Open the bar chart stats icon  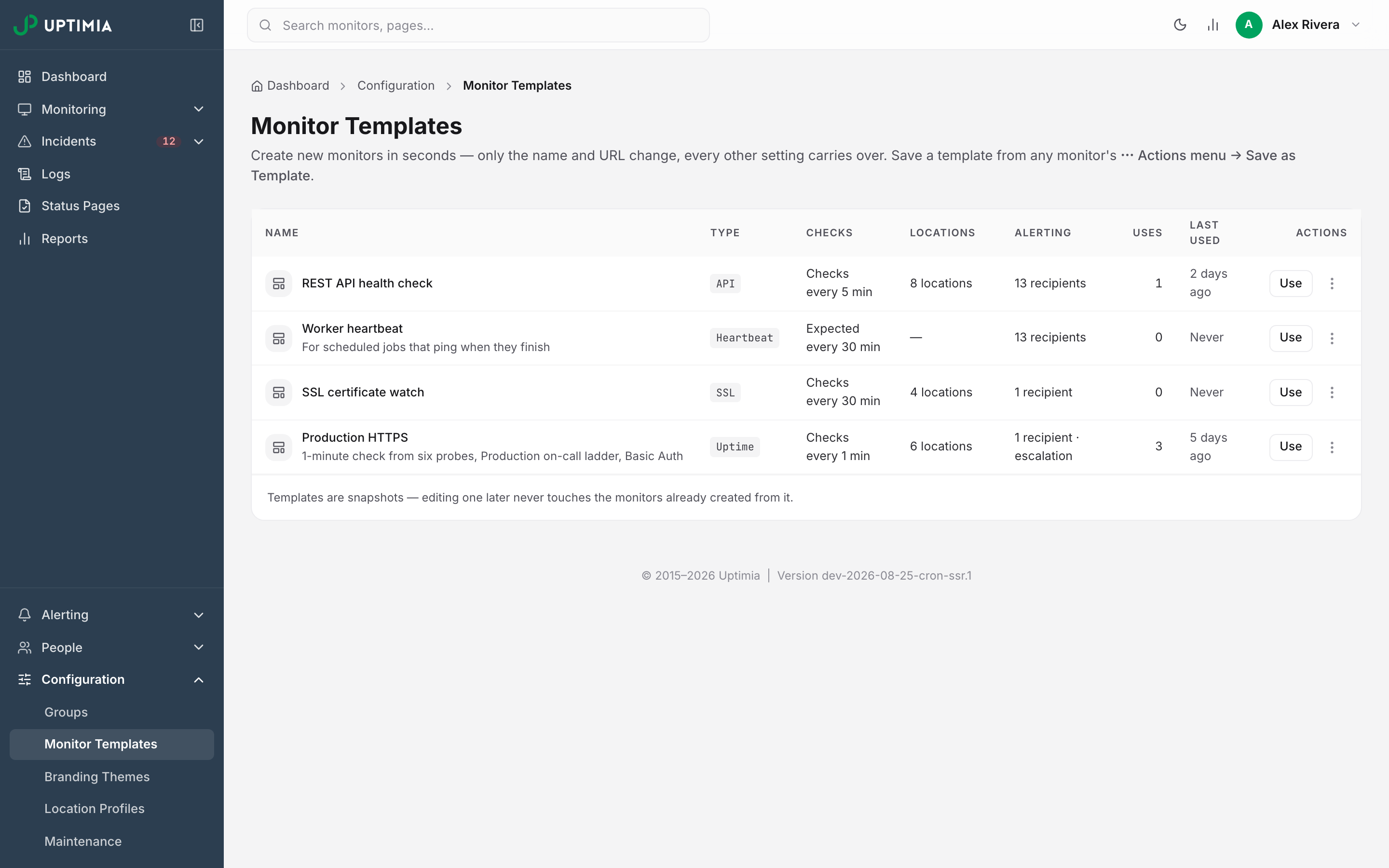[x=1212, y=25]
